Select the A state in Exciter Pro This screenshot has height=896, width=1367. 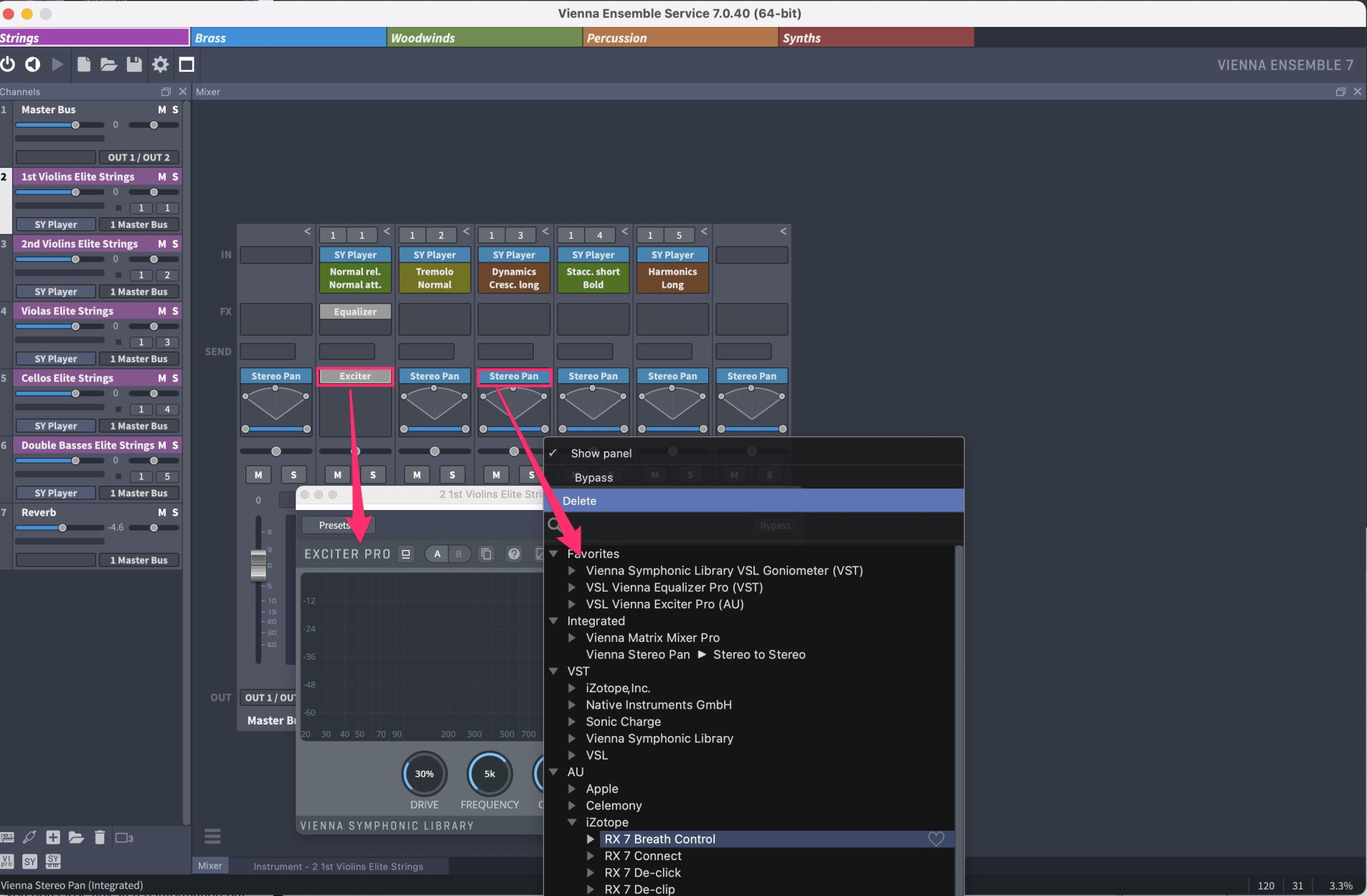click(437, 554)
